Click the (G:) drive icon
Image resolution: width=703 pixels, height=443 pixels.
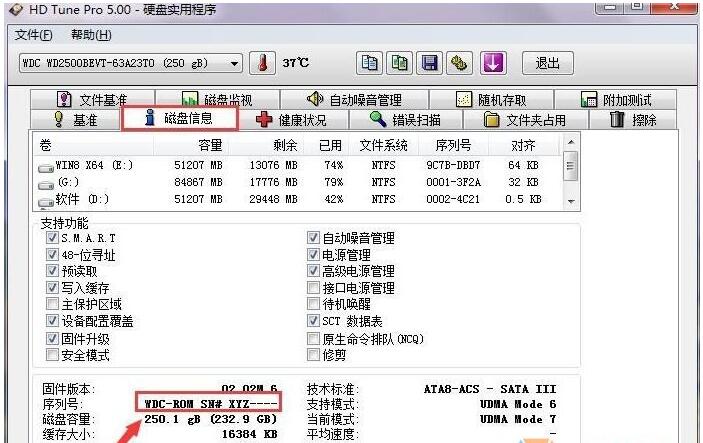pos(45,184)
